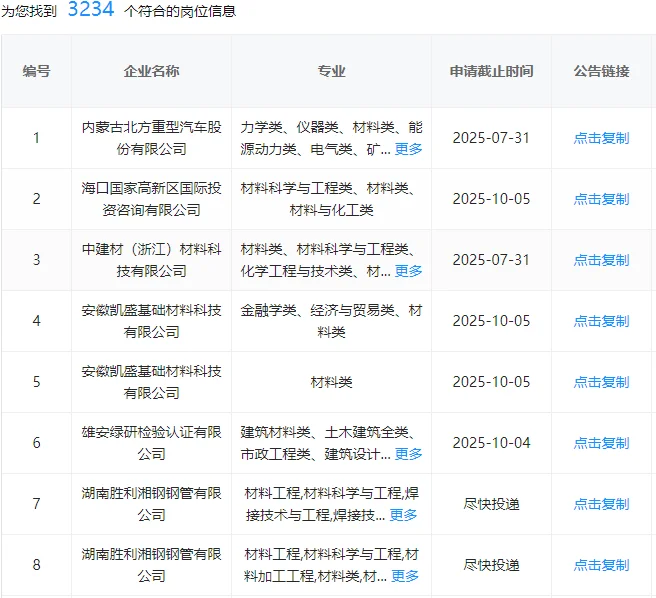The image size is (656, 598).
Task: Click 点击复制 in row number 7
Action: click(x=601, y=504)
